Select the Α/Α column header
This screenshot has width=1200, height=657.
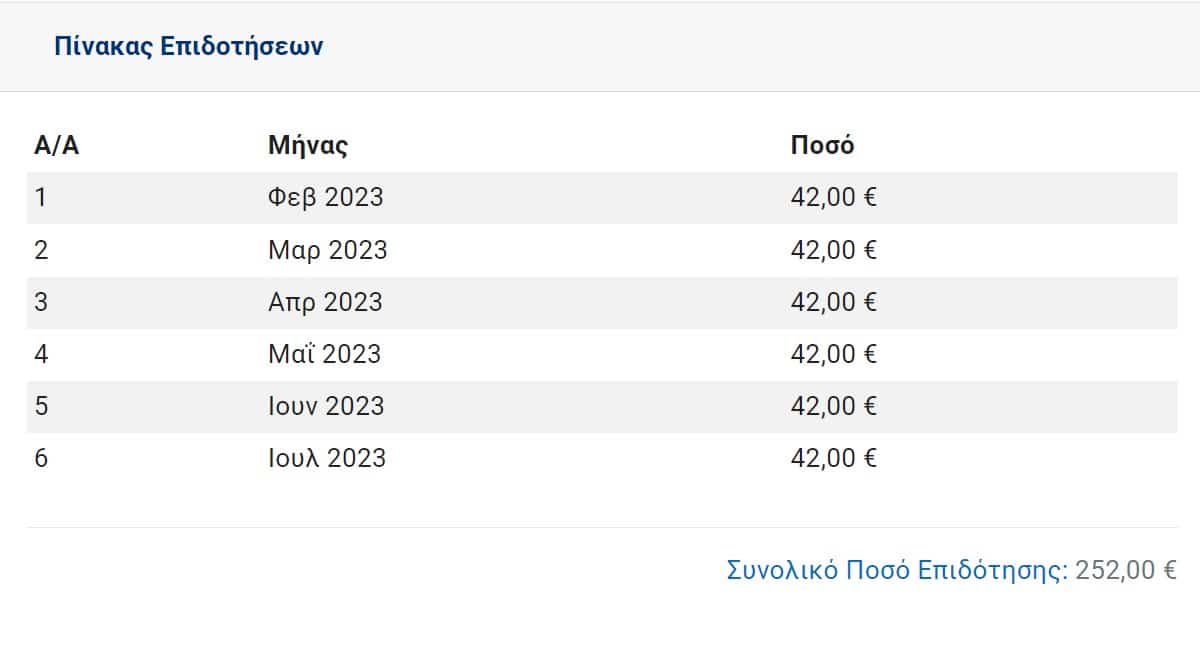pyautogui.click(x=57, y=146)
